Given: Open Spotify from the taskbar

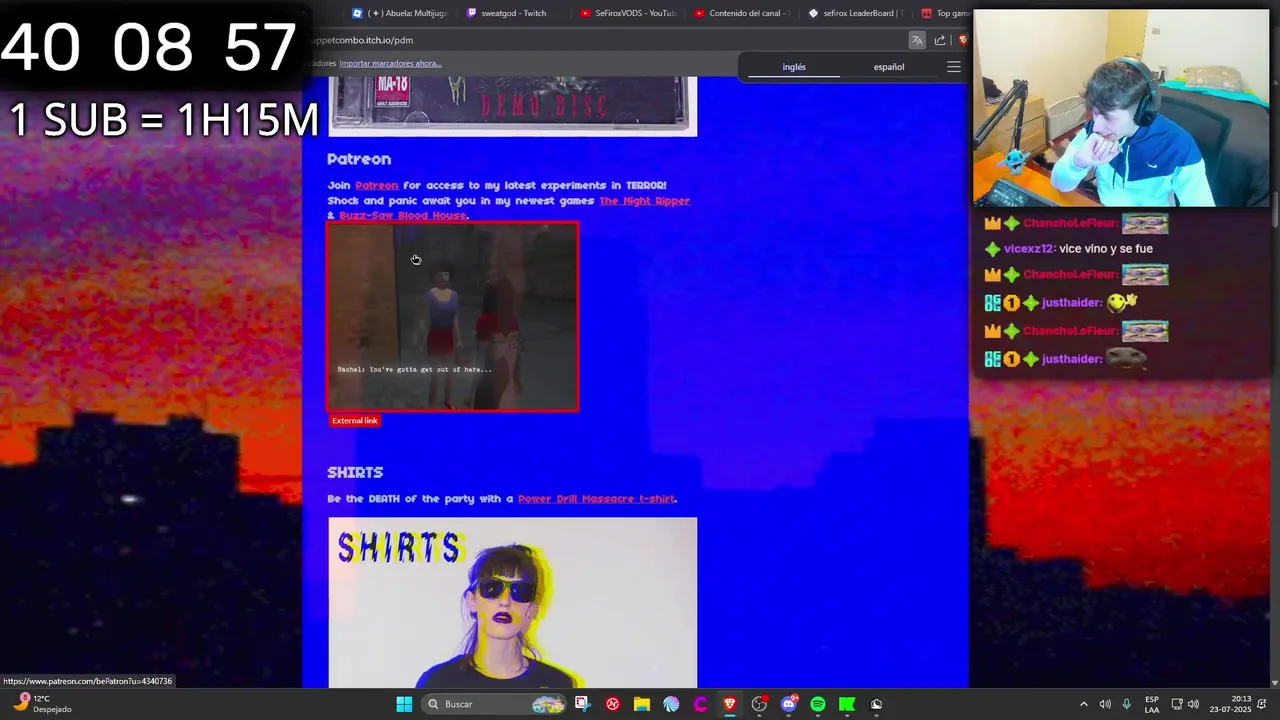Looking at the screenshot, I should click(x=818, y=704).
